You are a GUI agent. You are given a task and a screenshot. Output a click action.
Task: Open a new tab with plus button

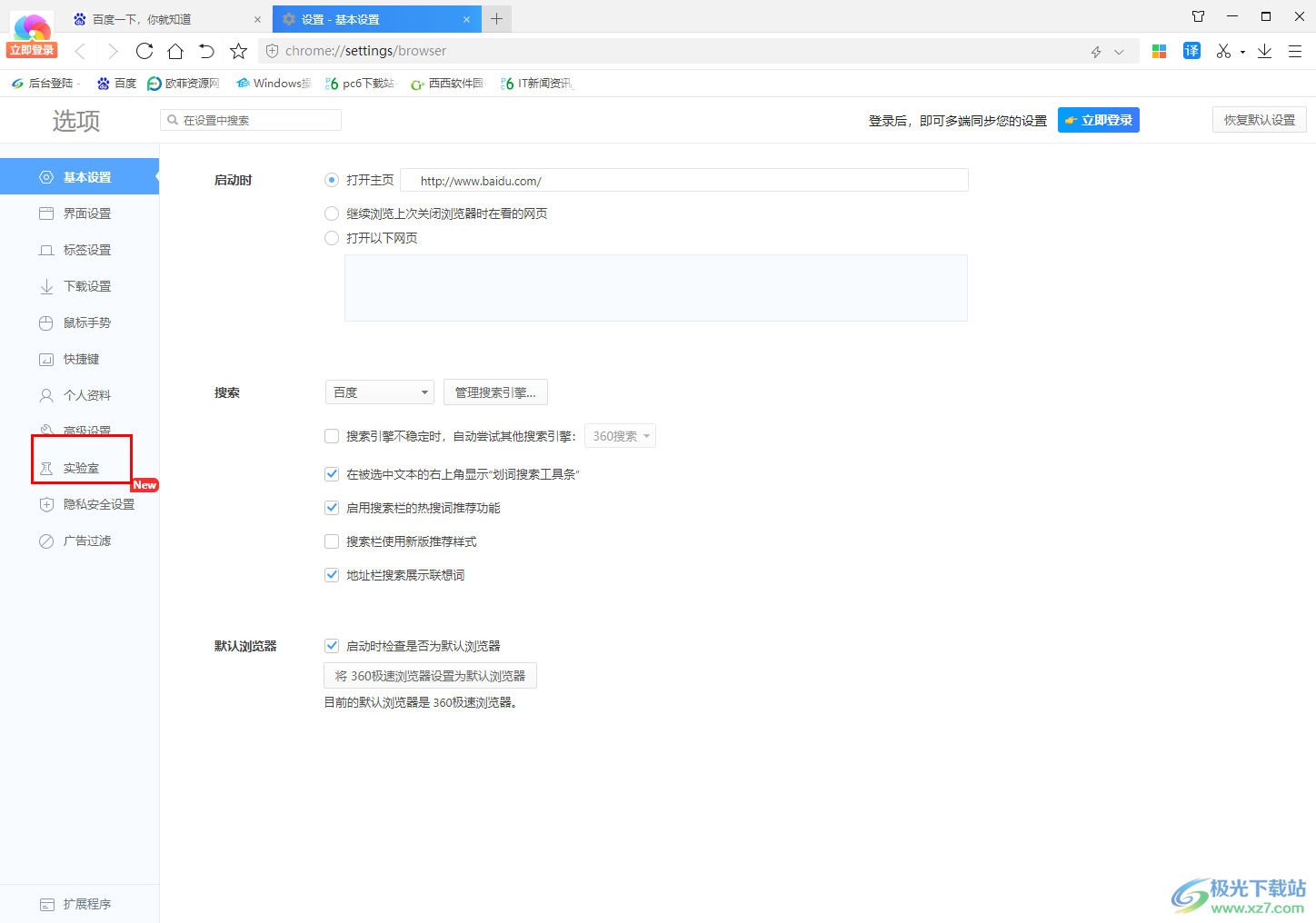[x=497, y=18]
